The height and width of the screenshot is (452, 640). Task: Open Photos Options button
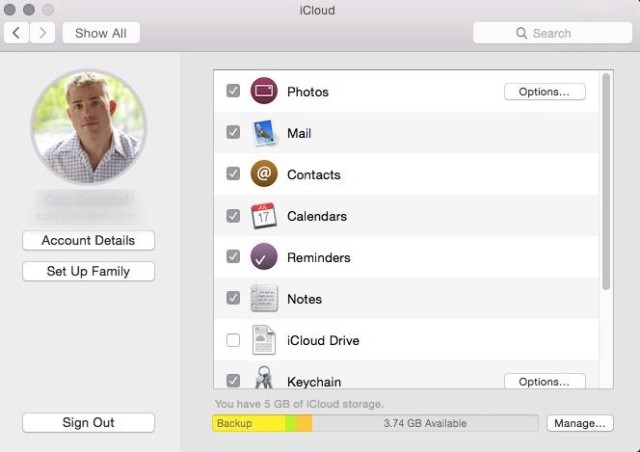pyautogui.click(x=544, y=92)
